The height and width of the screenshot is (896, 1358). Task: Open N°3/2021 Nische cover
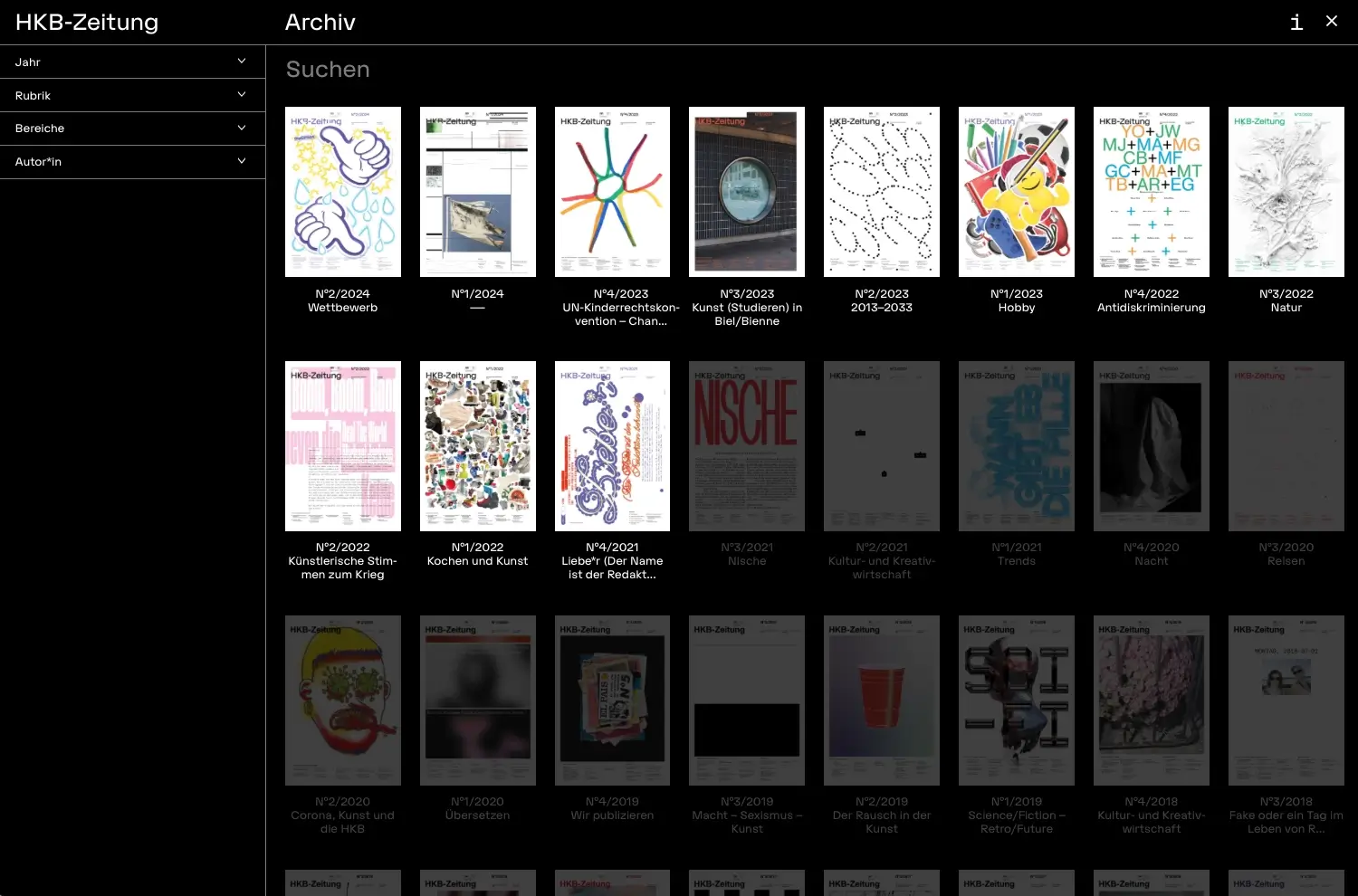(747, 446)
